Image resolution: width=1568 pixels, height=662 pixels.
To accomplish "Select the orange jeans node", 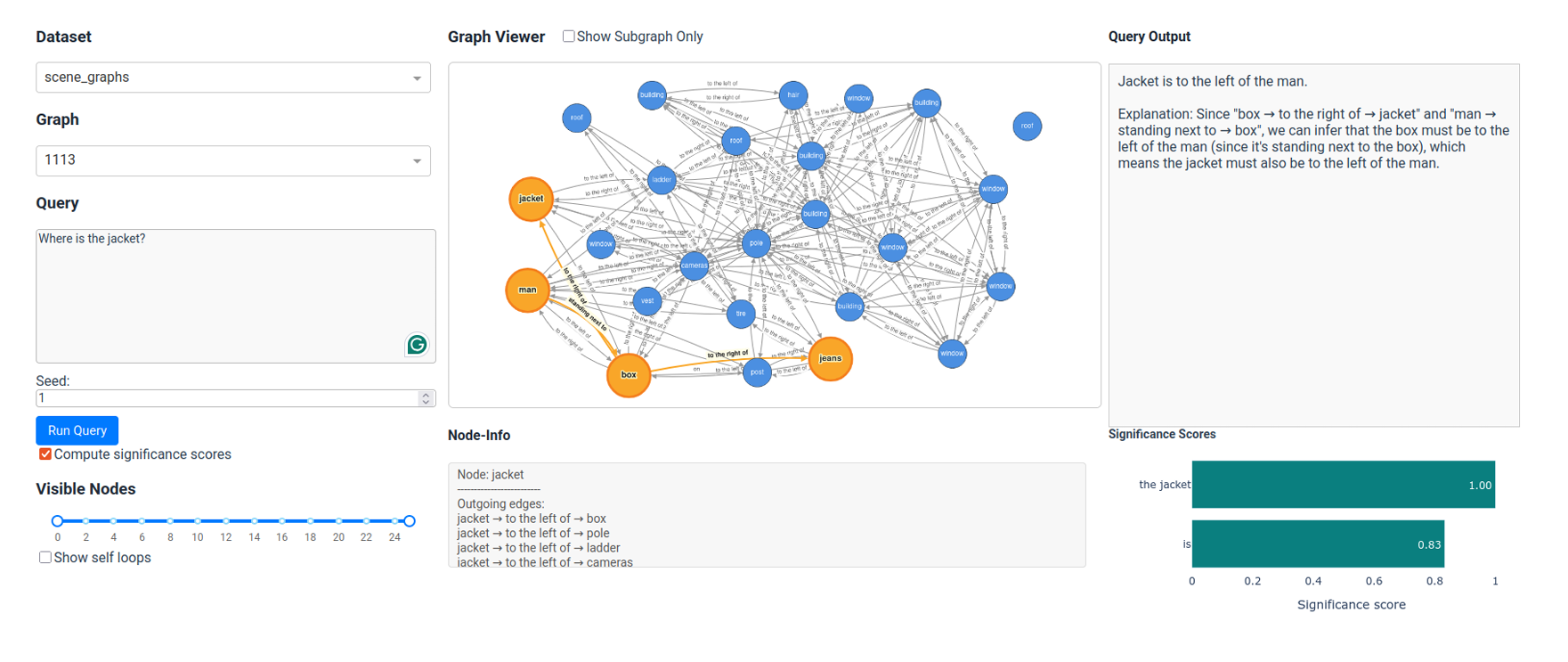I will click(x=830, y=358).
